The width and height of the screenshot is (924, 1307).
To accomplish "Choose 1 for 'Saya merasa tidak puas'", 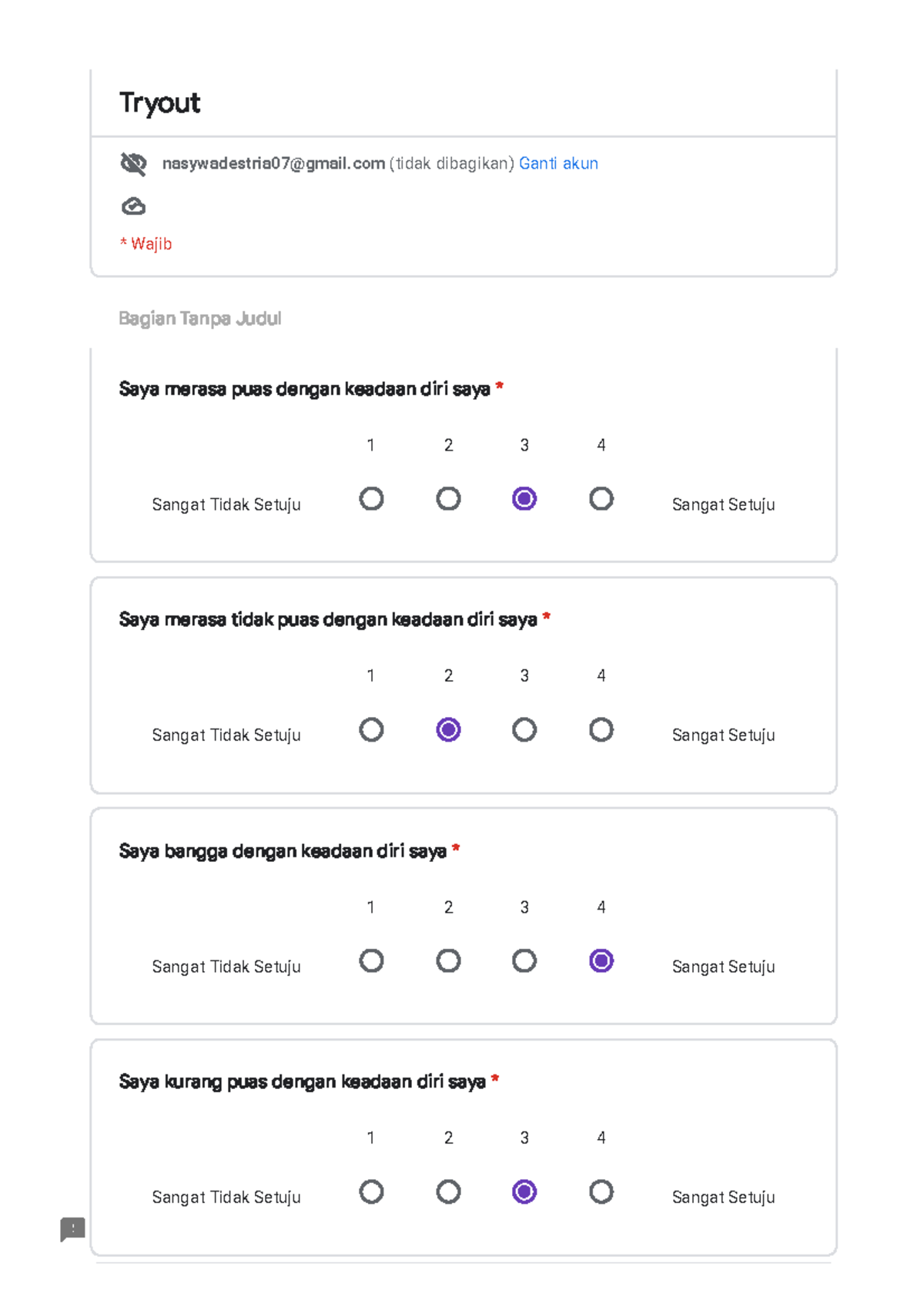I will (x=371, y=729).
